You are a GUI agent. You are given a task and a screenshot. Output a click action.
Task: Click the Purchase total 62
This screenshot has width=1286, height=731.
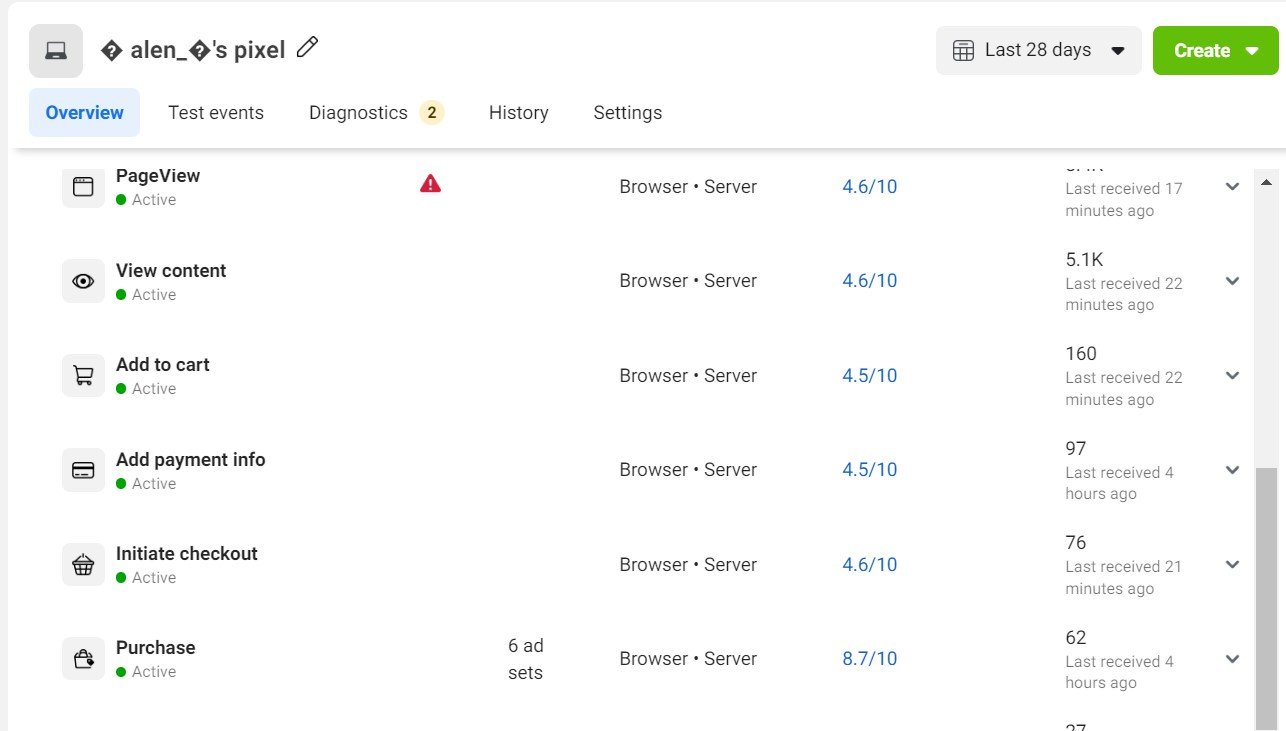(x=1076, y=638)
